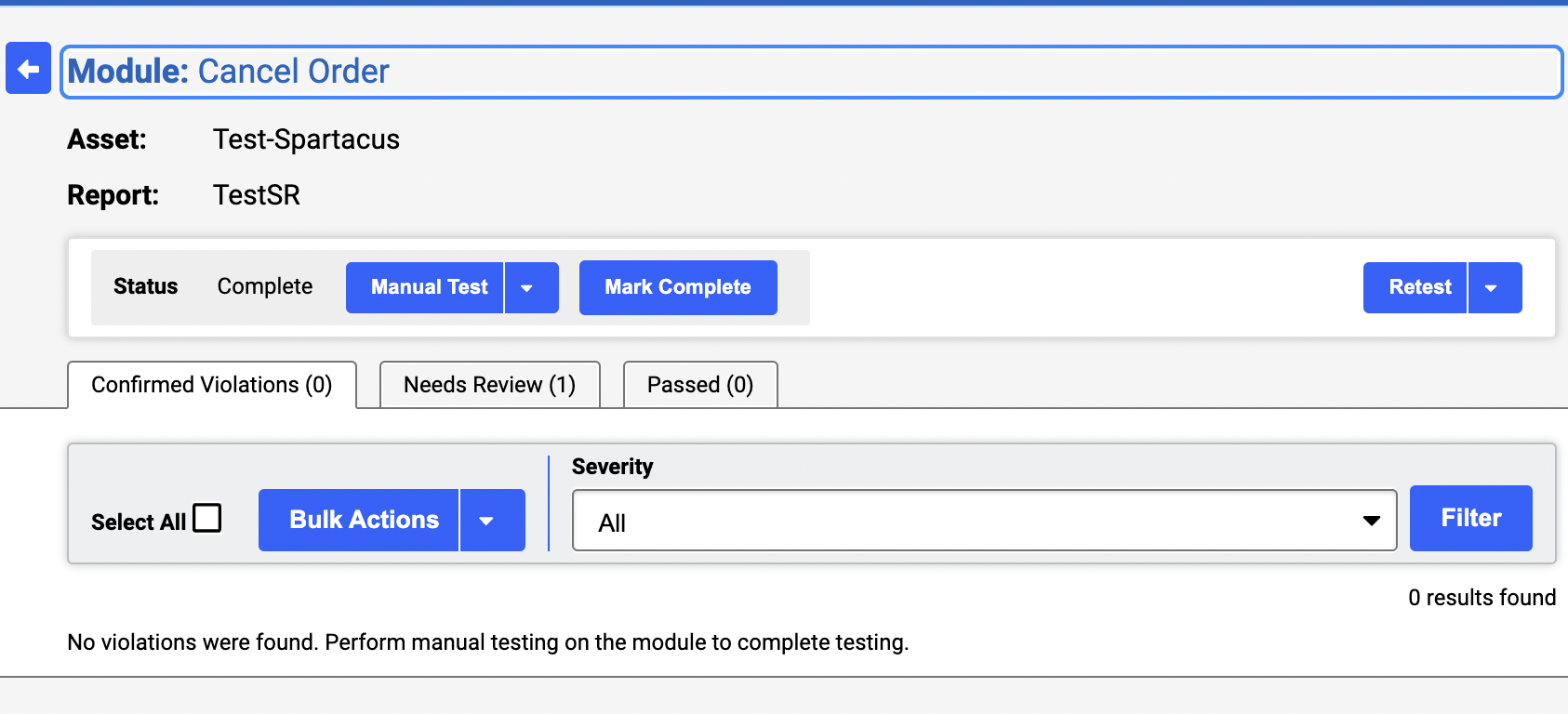The image size is (1568, 714).
Task: Click the Retest button
Action: 1415,287
